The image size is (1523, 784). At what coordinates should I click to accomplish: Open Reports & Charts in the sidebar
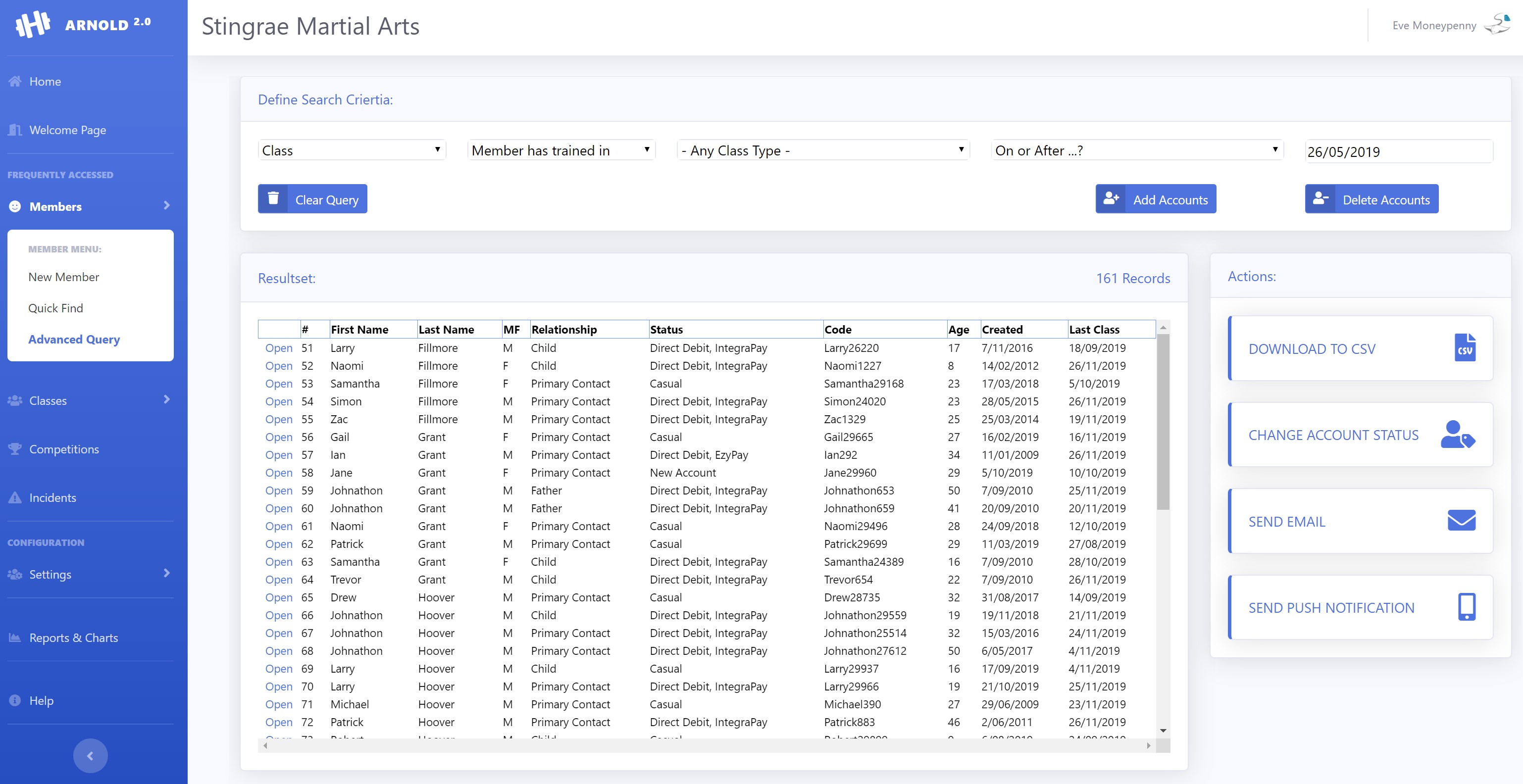73,637
